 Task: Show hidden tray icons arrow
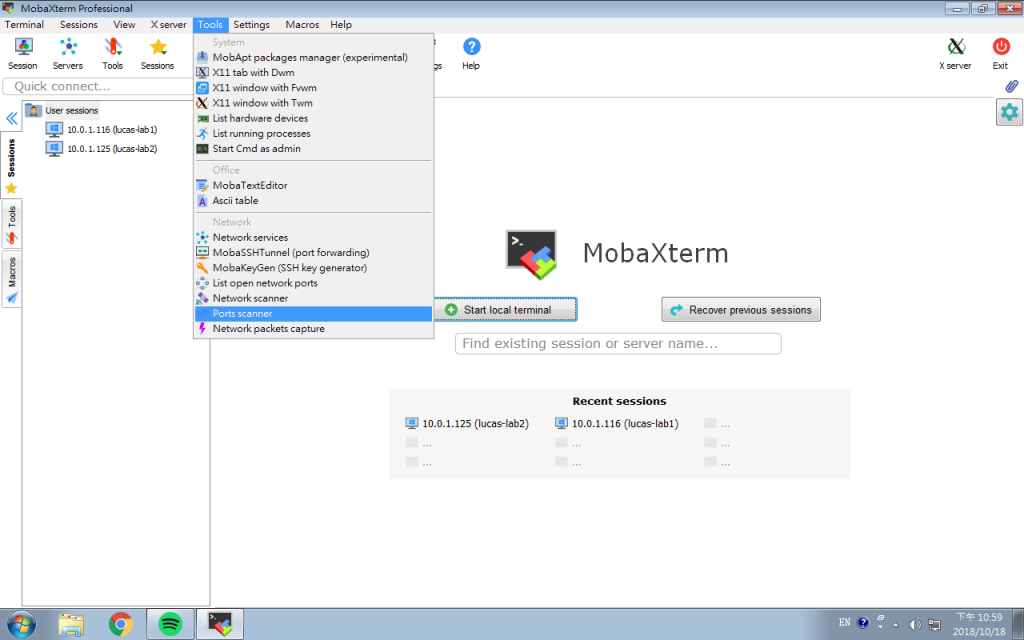(896, 625)
